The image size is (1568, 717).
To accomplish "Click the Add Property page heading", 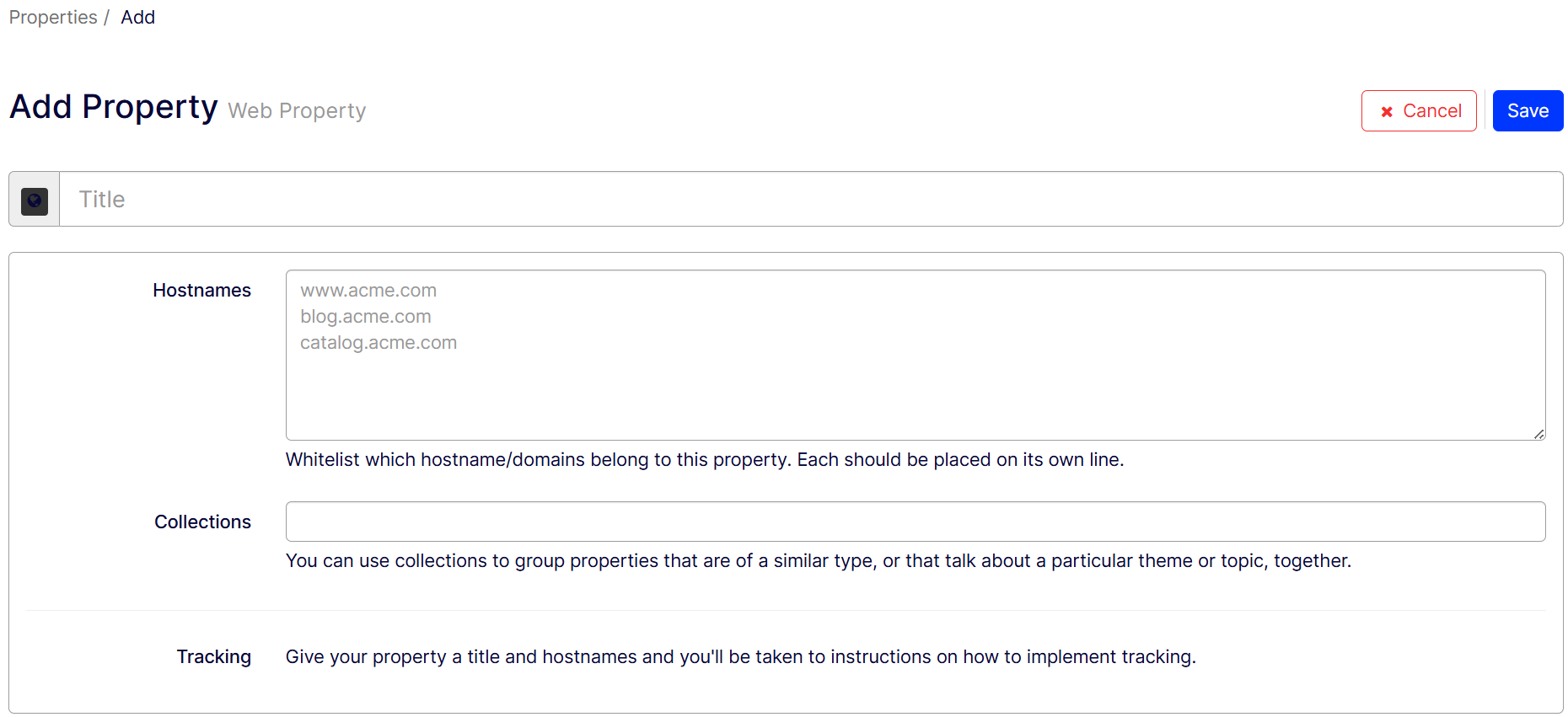I will click(114, 107).
